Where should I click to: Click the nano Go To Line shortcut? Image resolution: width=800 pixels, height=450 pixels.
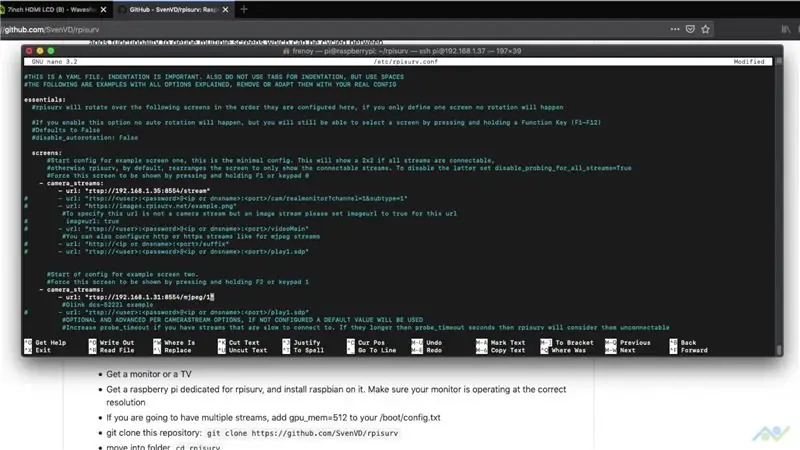pos(372,351)
